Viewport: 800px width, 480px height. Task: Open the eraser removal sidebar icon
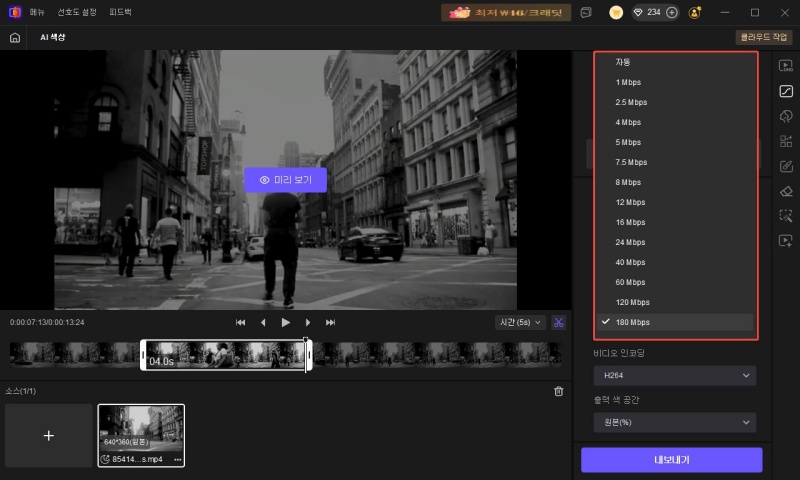(x=786, y=191)
